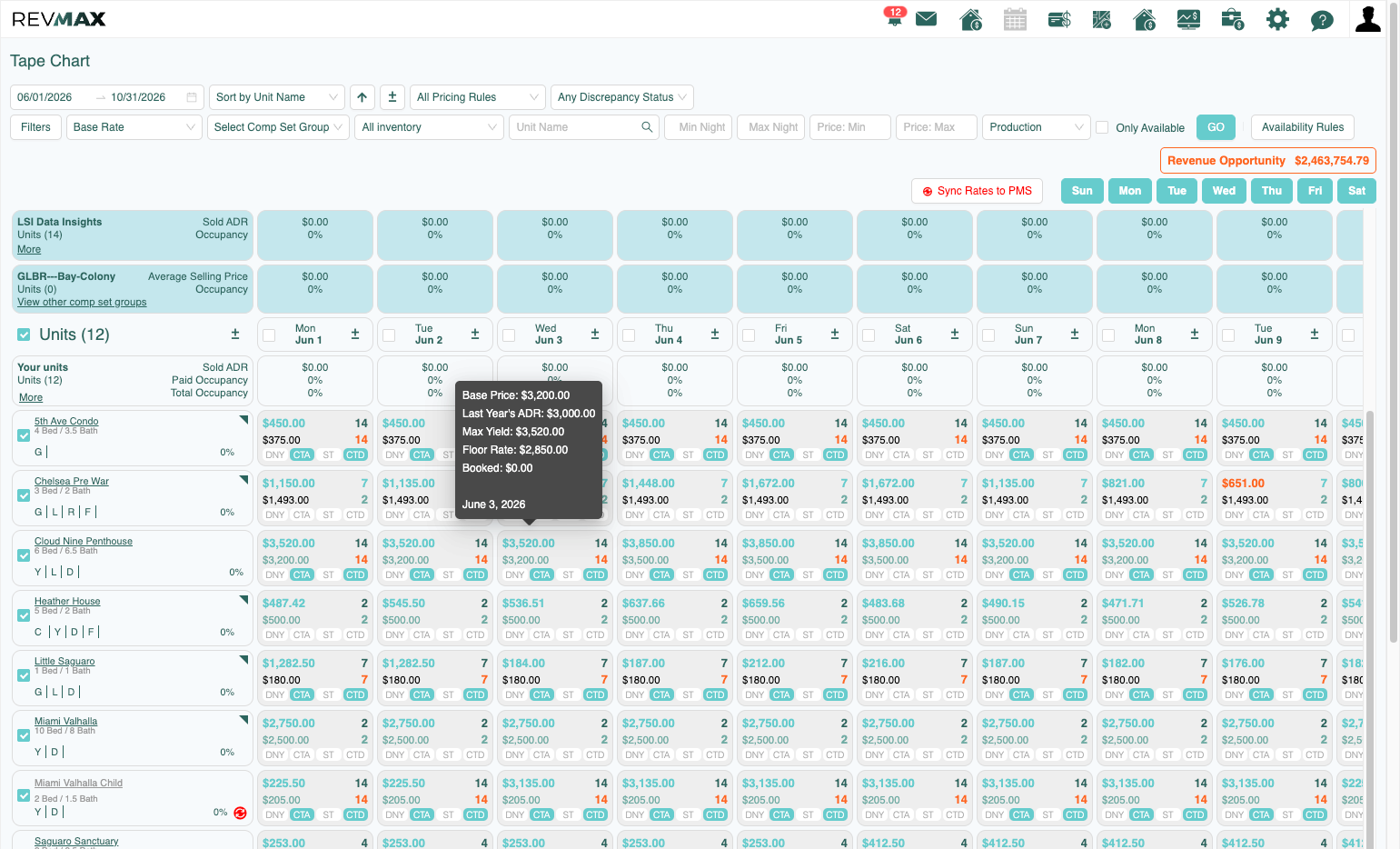Screen dimensions: 1400x849
Task: Open the mail envelope icon
Action: (x=926, y=19)
